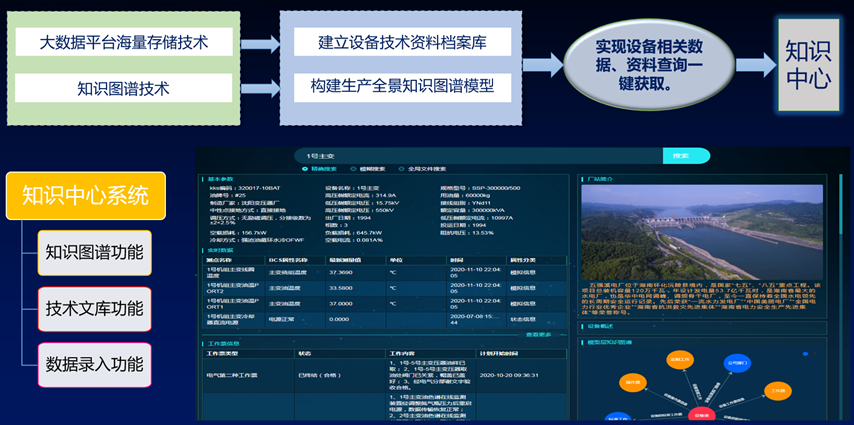Open the 知识图谱功能 menu item

point(94,252)
